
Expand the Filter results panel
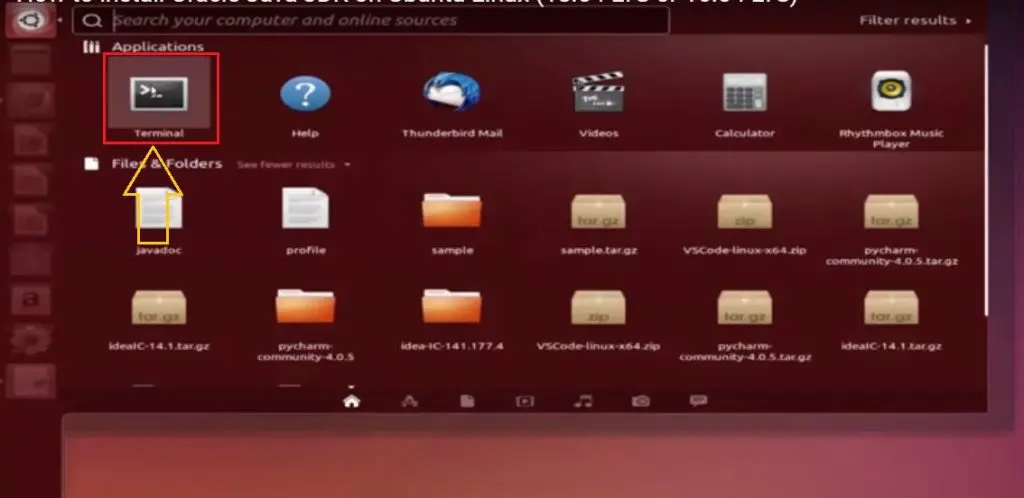(x=915, y=20)
